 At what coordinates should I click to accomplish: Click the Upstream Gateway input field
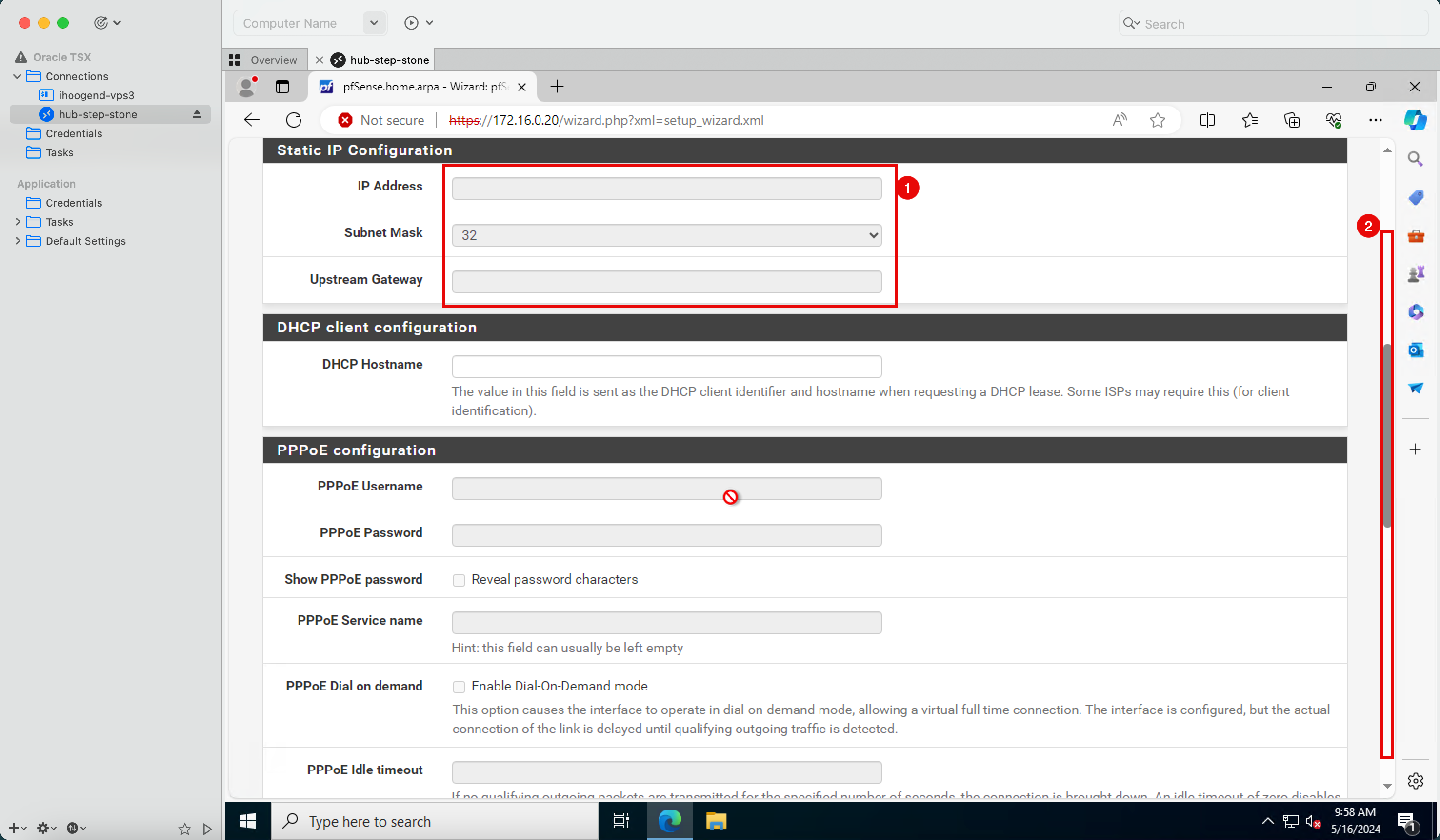[x=667, y=280]
